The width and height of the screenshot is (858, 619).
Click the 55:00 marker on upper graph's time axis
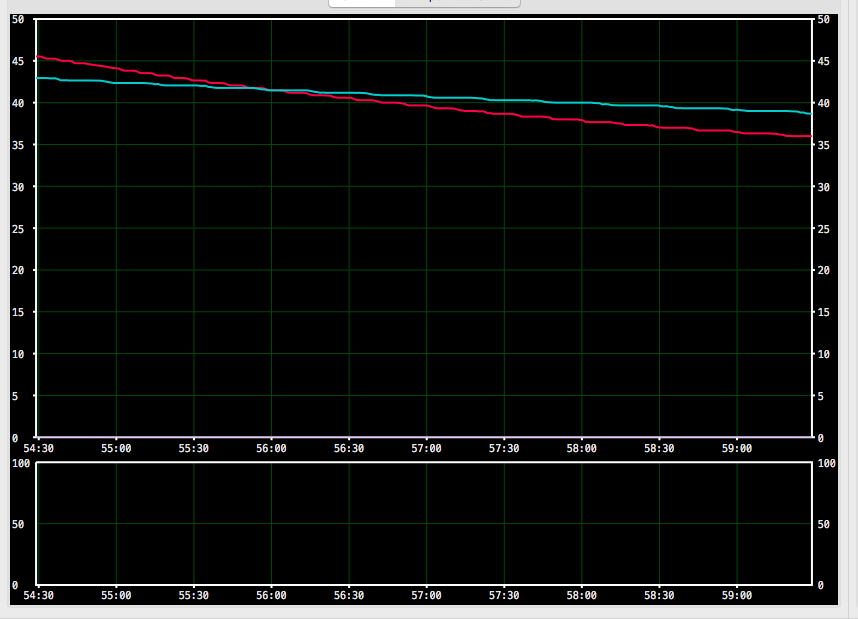point(116,449)
